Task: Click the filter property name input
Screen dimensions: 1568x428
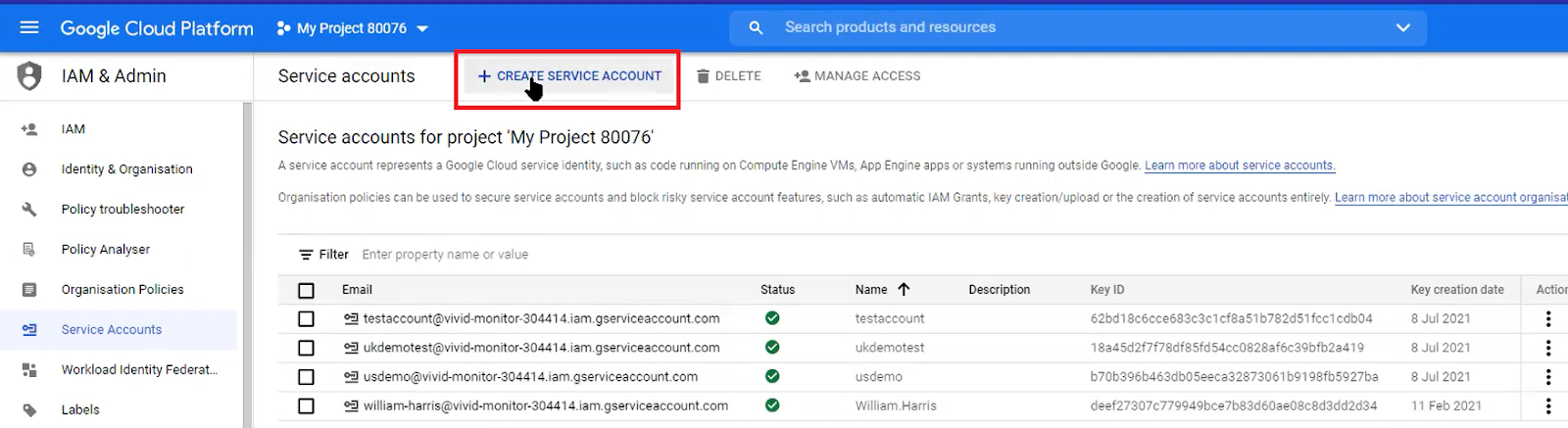Action: tap(445, 255)
